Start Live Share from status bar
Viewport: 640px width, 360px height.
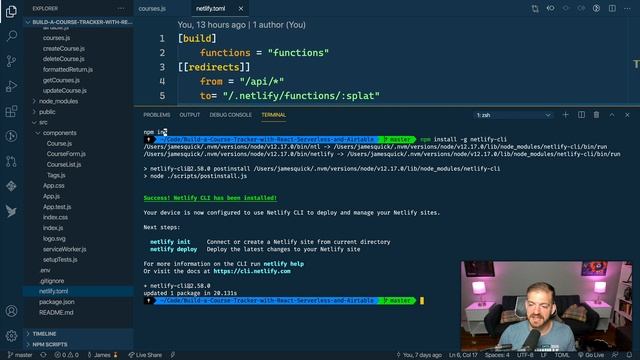pos(145,355)
